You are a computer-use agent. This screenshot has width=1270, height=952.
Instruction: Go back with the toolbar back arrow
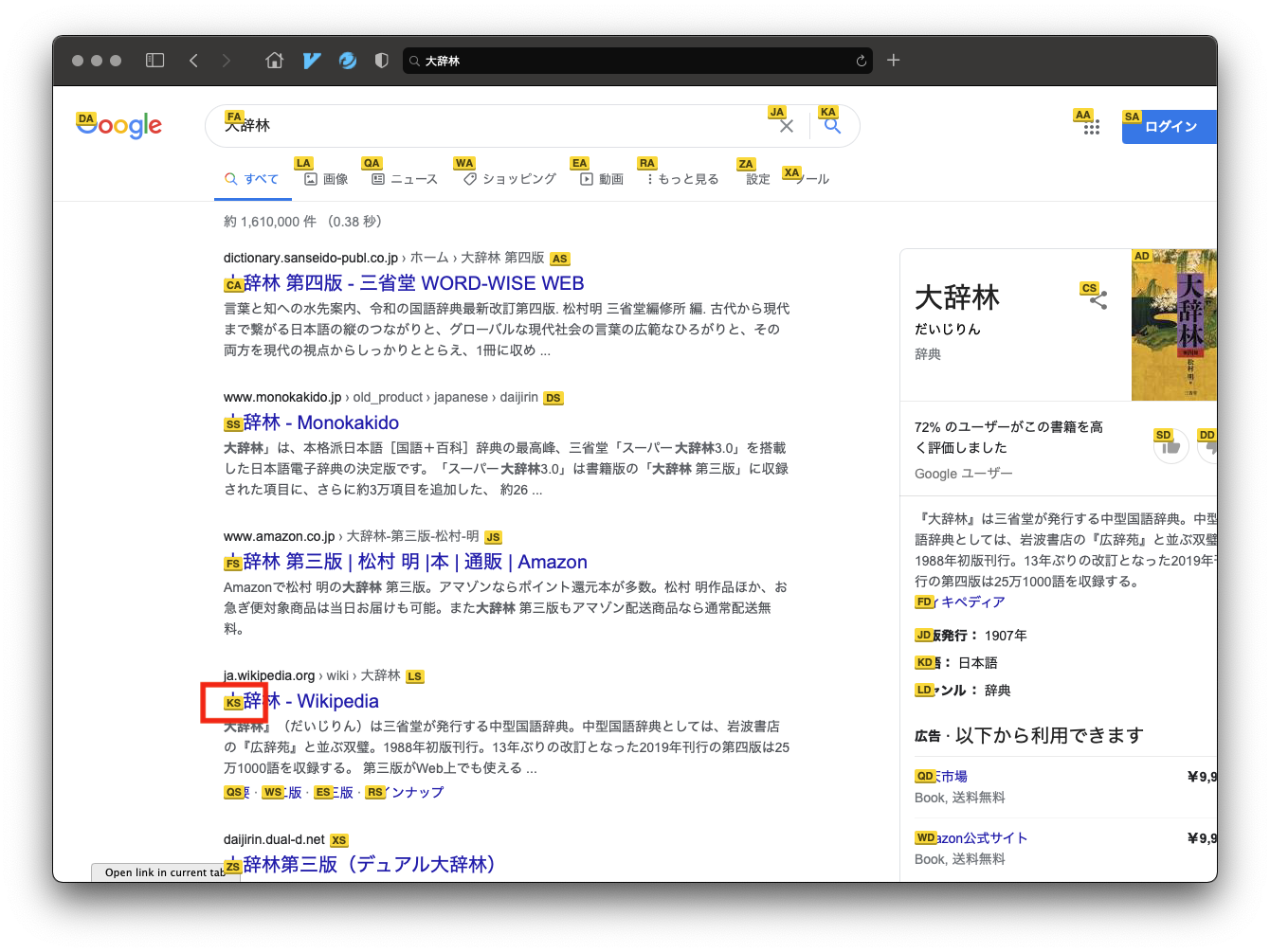(x=193, y=61)
